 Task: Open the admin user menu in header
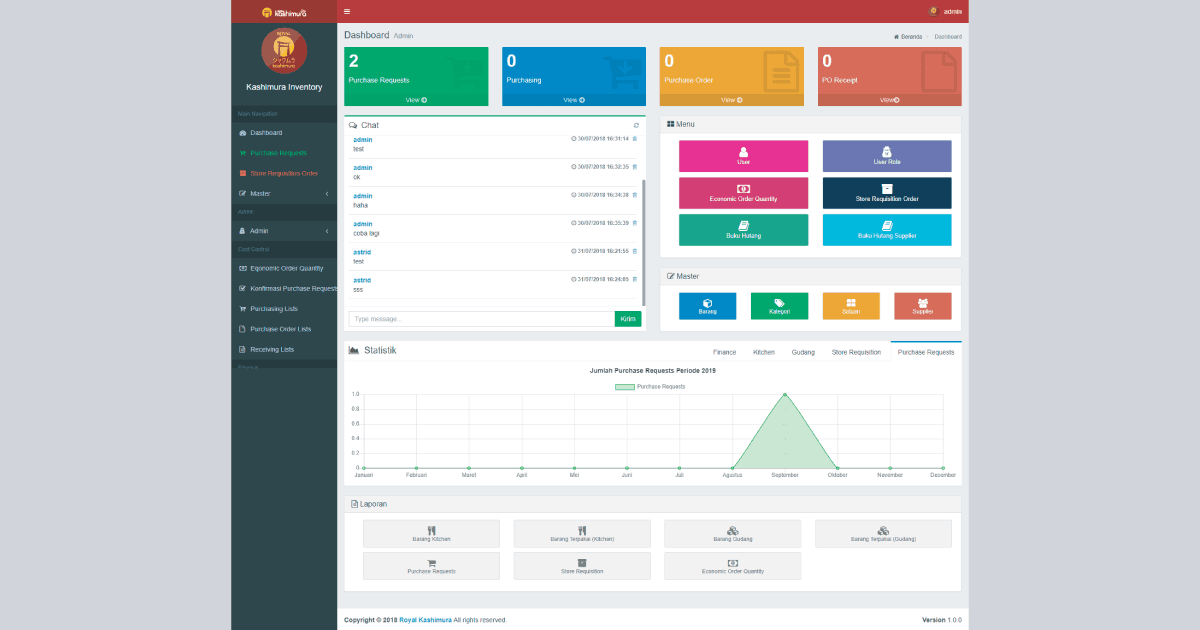[945, 11]
